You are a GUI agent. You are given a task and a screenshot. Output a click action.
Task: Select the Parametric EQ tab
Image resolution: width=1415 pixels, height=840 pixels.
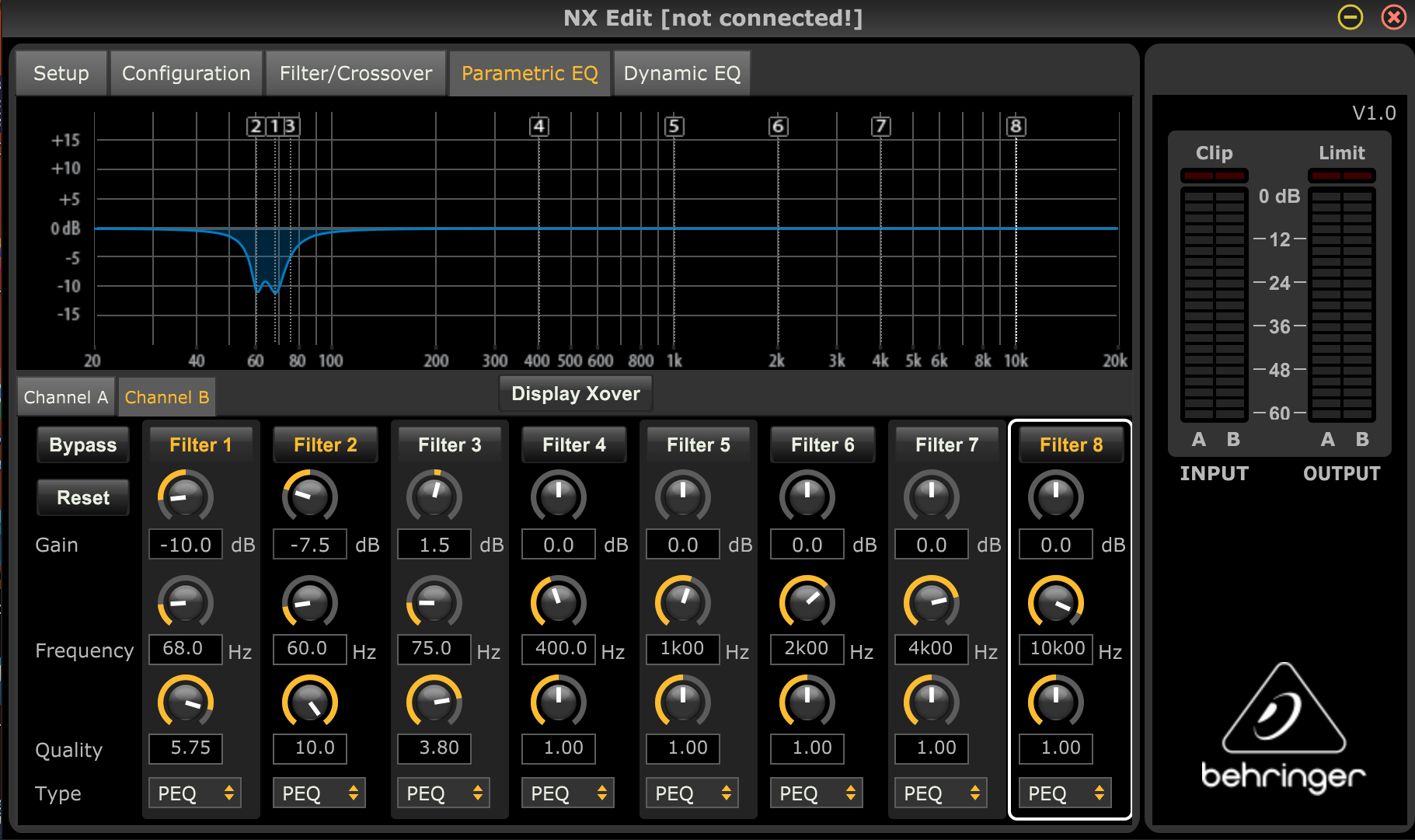pyautogui.click(x=530, y=73)
